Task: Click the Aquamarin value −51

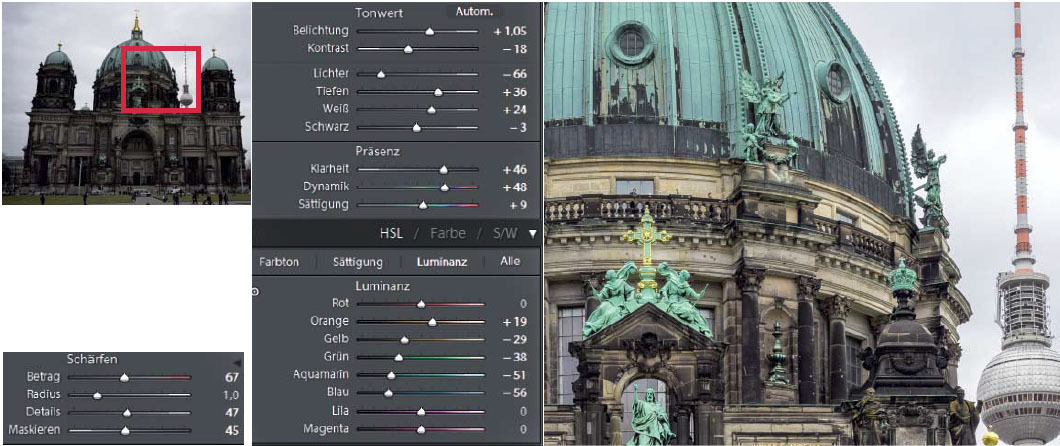Action: [514, 375]
